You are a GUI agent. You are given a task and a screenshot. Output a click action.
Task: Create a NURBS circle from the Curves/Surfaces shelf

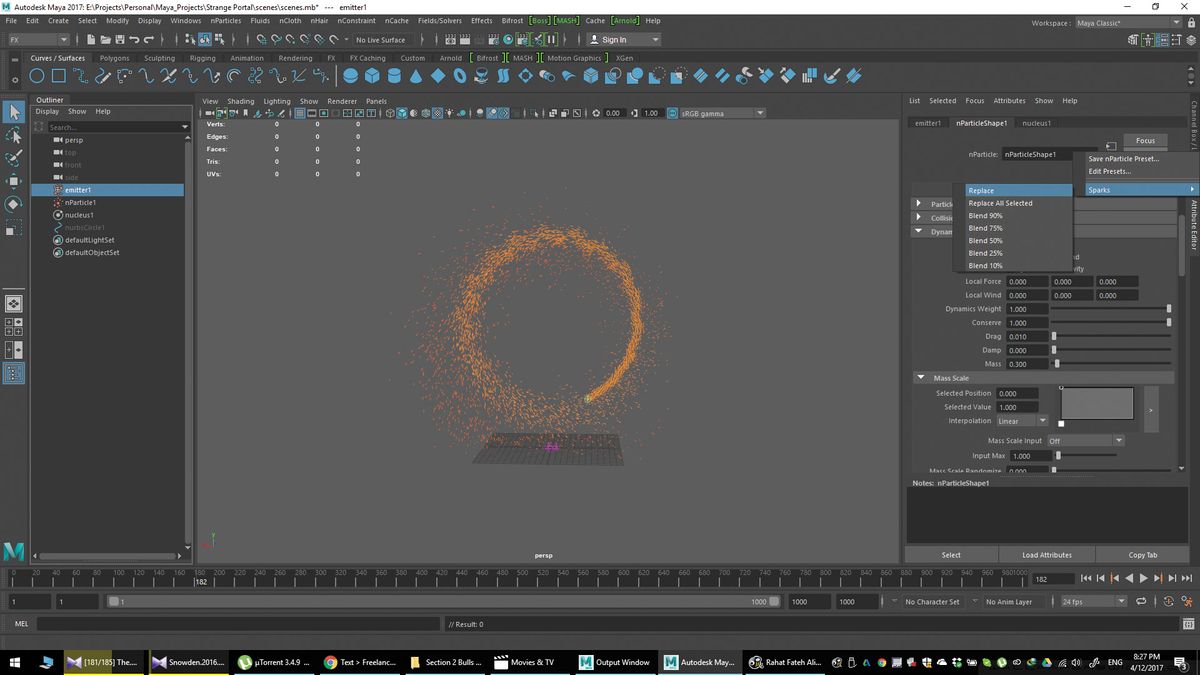pos(36,75)
